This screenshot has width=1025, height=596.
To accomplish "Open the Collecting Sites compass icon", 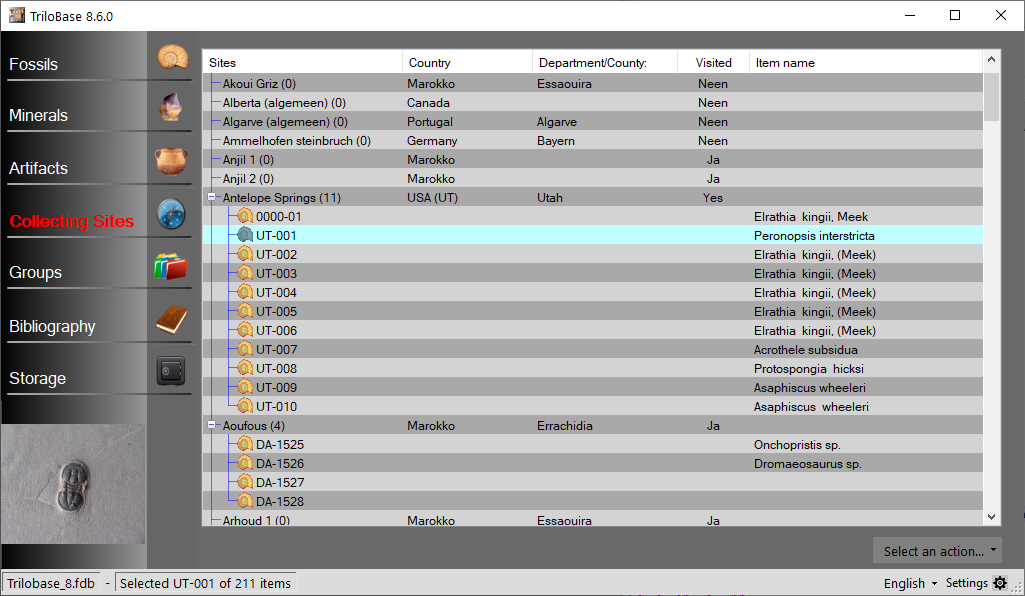I will pyautogui.click(x=171, y=214).
